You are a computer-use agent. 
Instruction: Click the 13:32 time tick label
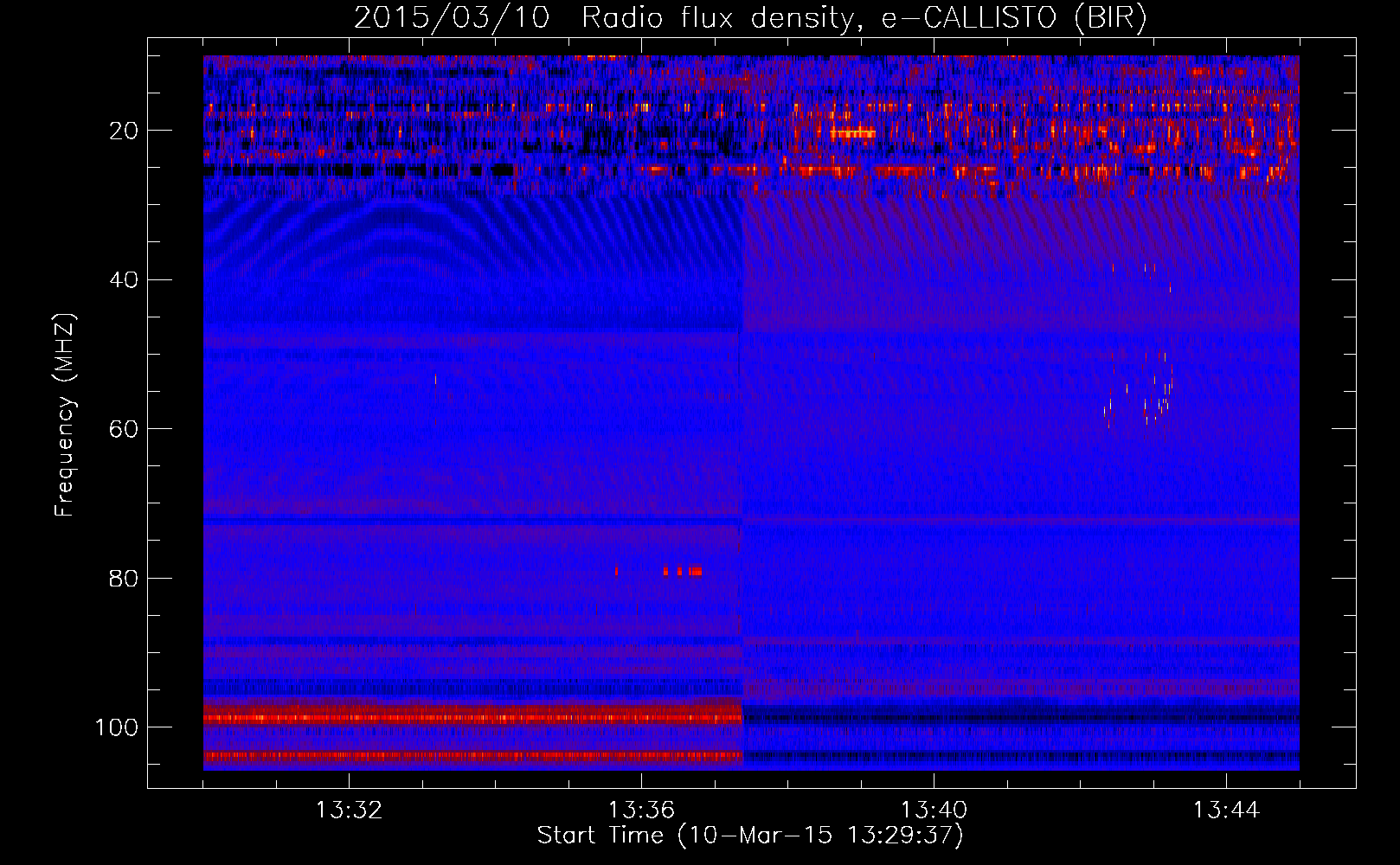pyautogui.click(x=349, y=811)
